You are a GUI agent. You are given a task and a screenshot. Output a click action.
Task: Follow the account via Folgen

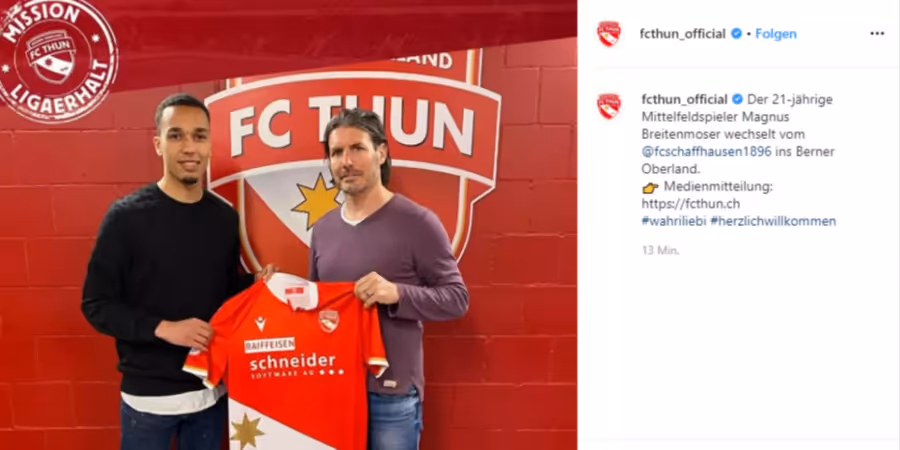click(x=775, y=34)
